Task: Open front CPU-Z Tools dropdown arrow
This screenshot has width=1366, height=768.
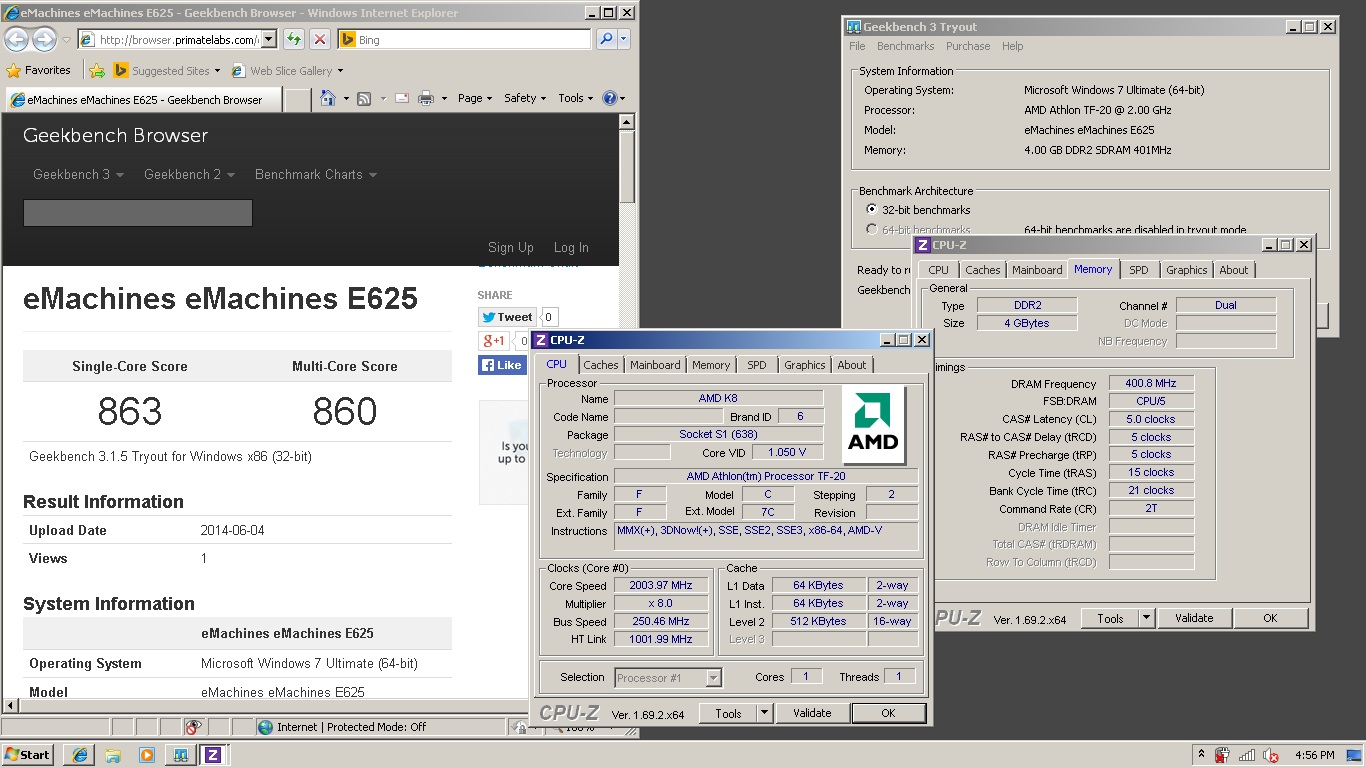Action: point(764,713)
